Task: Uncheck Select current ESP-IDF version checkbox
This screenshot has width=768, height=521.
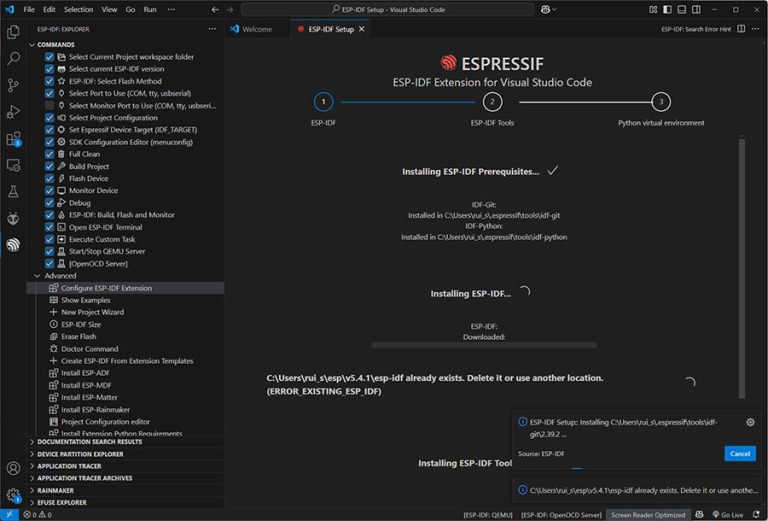Action: [x=49, y=69]
